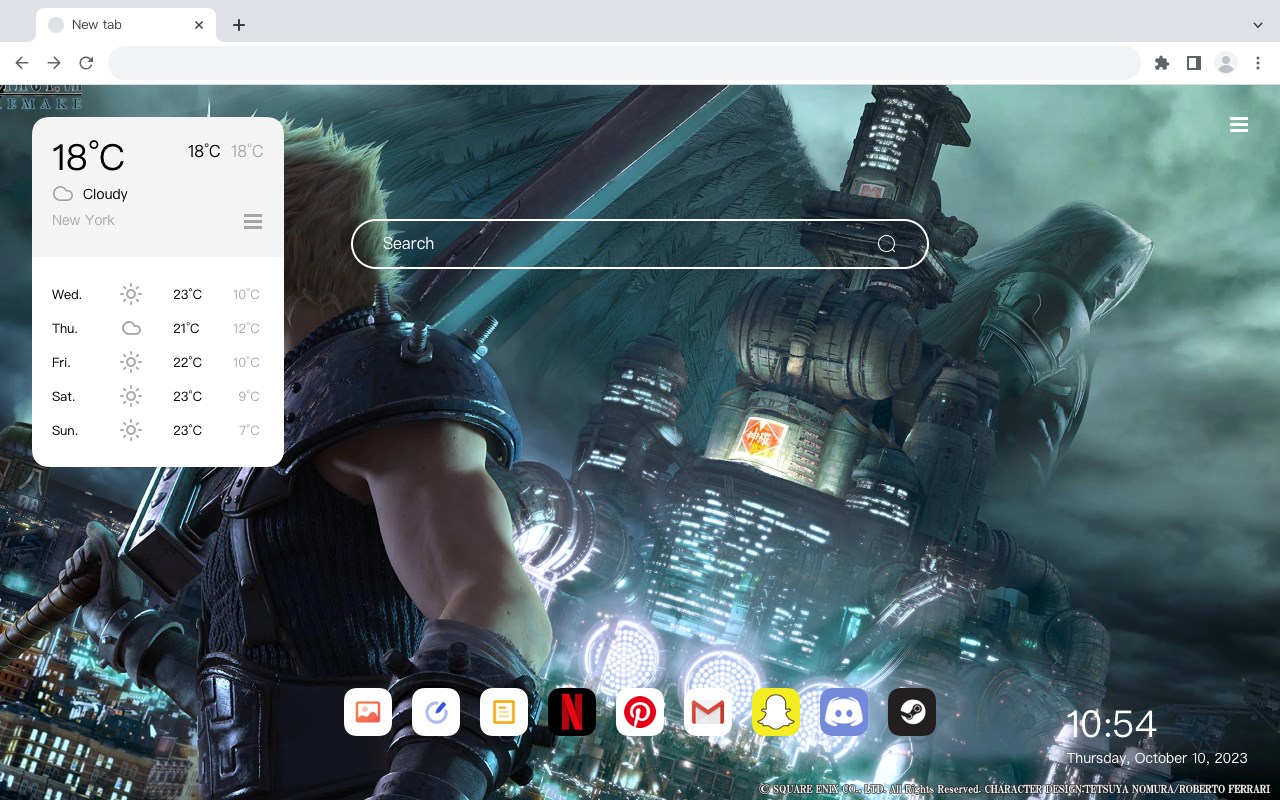Click the large 18°C current temperature
This screenshot has width=1280, height=800.
pos(88,157)
